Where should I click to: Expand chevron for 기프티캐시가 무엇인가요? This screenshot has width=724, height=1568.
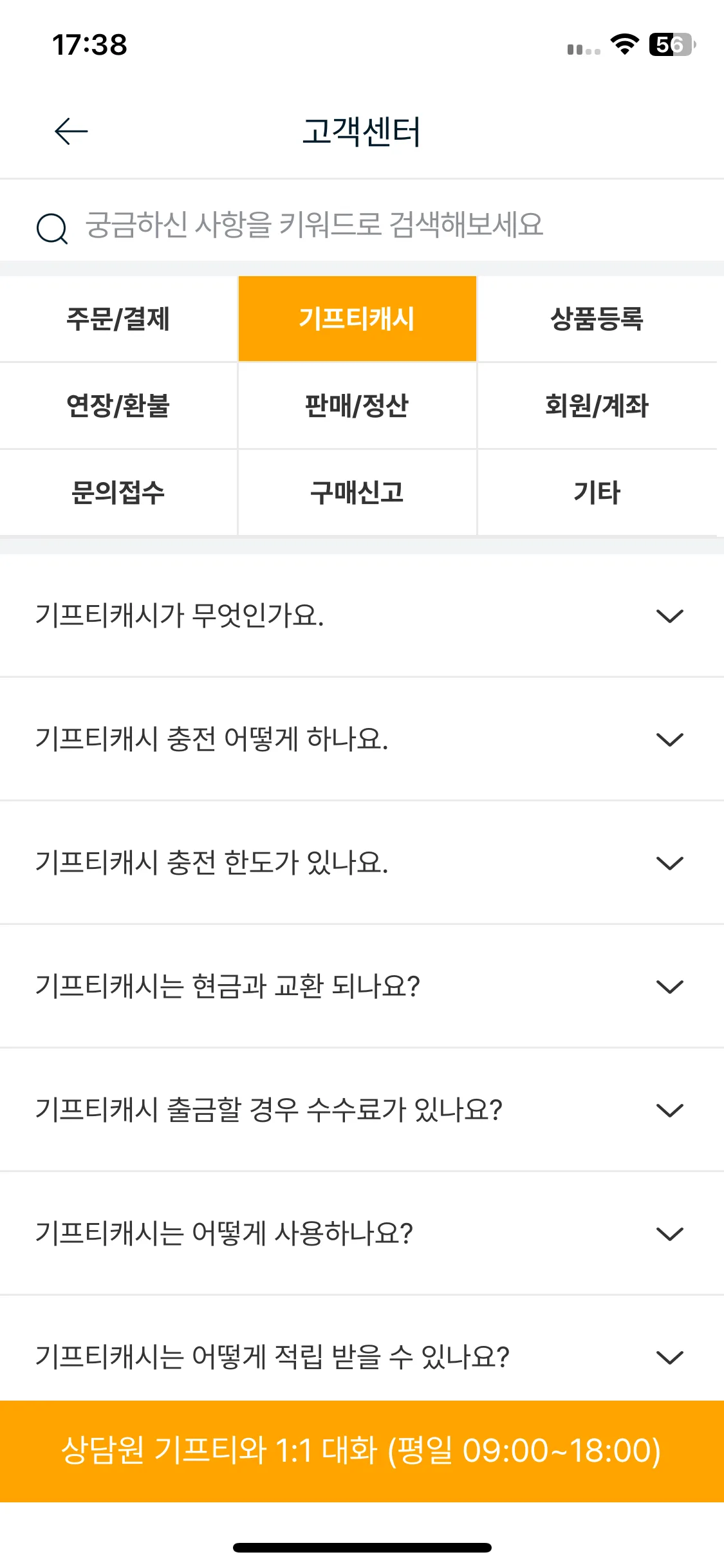coord(669,616)
